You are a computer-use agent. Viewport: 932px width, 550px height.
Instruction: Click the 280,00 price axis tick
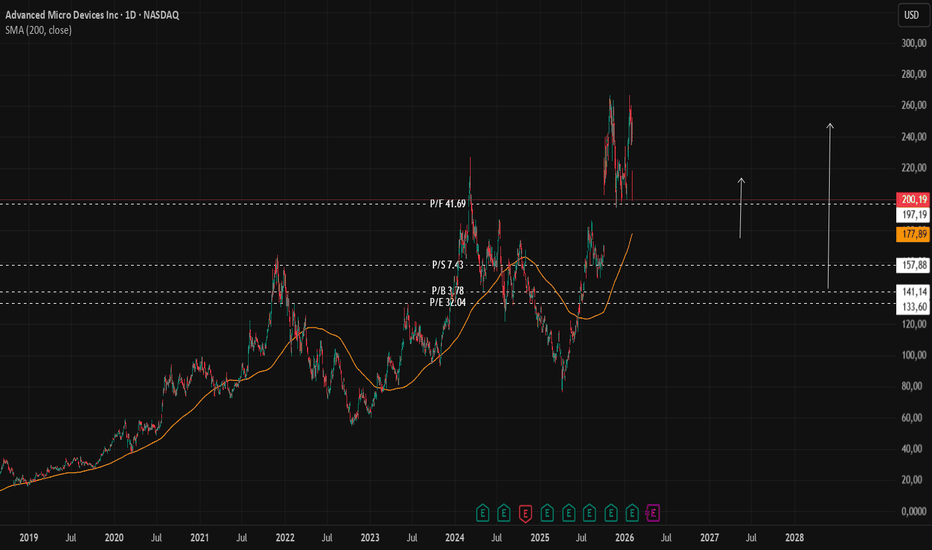[x=914, y=74]
